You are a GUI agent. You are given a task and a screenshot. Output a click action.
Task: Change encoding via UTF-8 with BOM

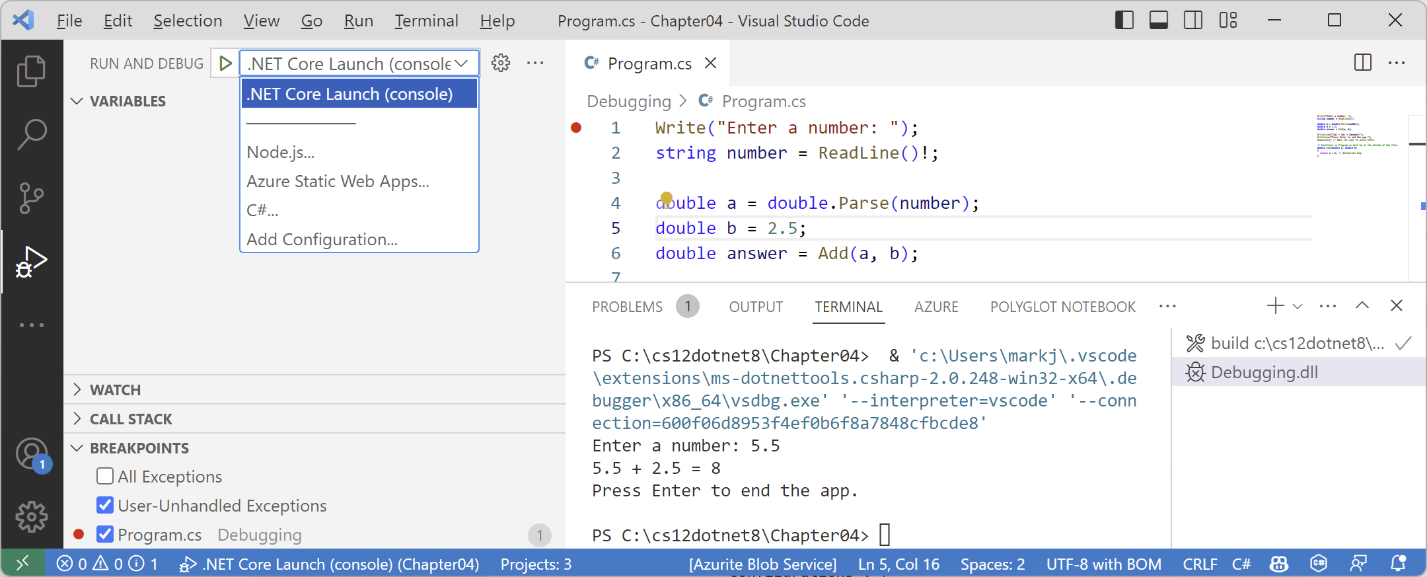click(x=1104, y=564)
